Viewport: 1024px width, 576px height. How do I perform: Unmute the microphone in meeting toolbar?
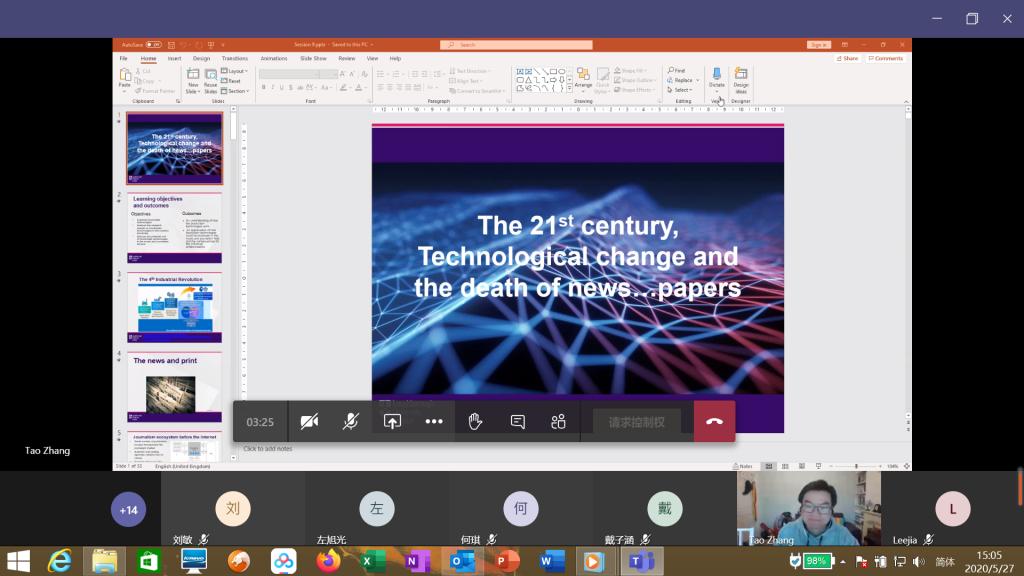point(351,422)
